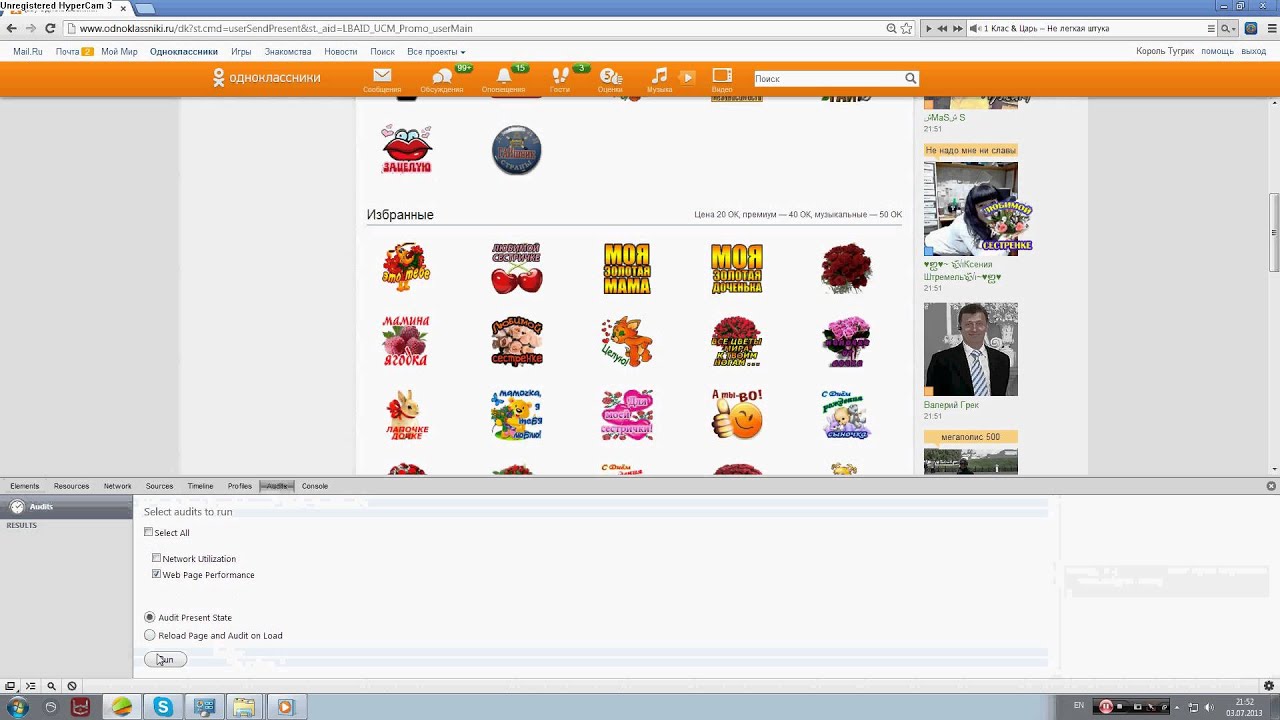The image size is (1280, 720).
Task: Select the Моя золотая доченька gift
Action: pyautogui.click(x=736, y=268)
